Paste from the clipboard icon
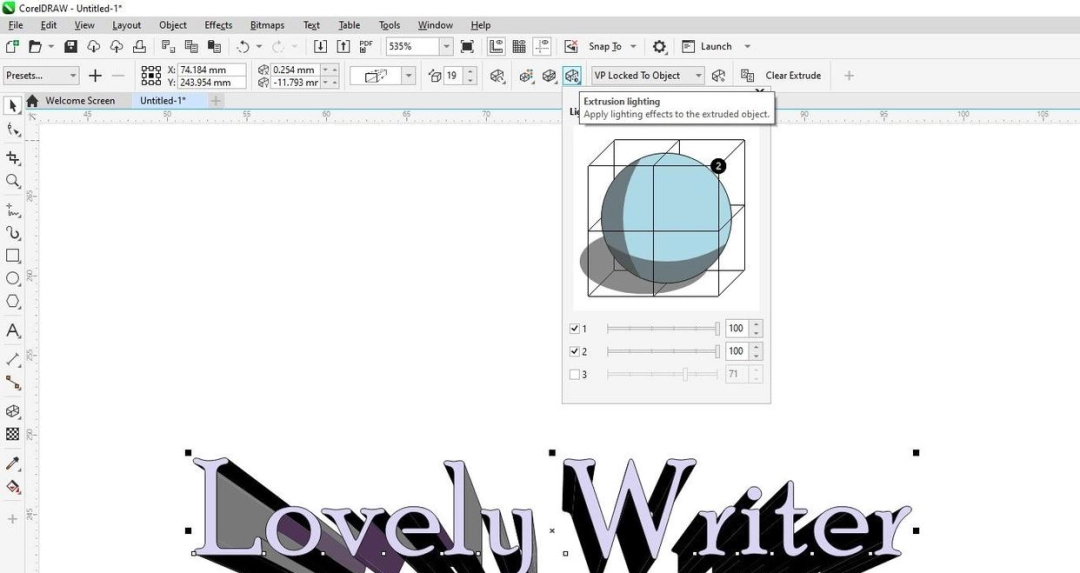This screenshot has width=1080, height=573. coord(214,46)
